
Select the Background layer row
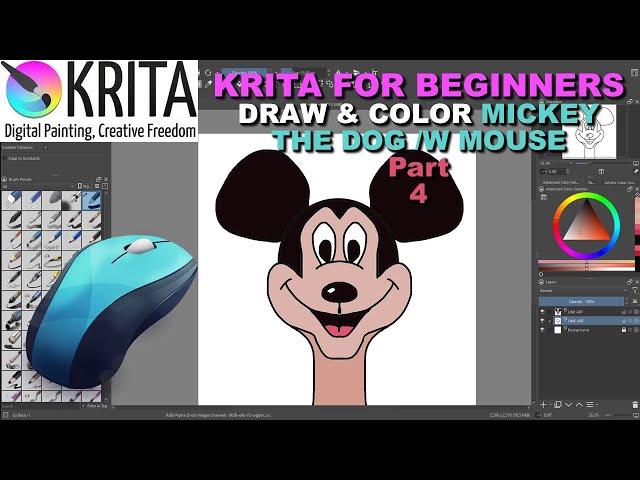(x=588, y=330)
